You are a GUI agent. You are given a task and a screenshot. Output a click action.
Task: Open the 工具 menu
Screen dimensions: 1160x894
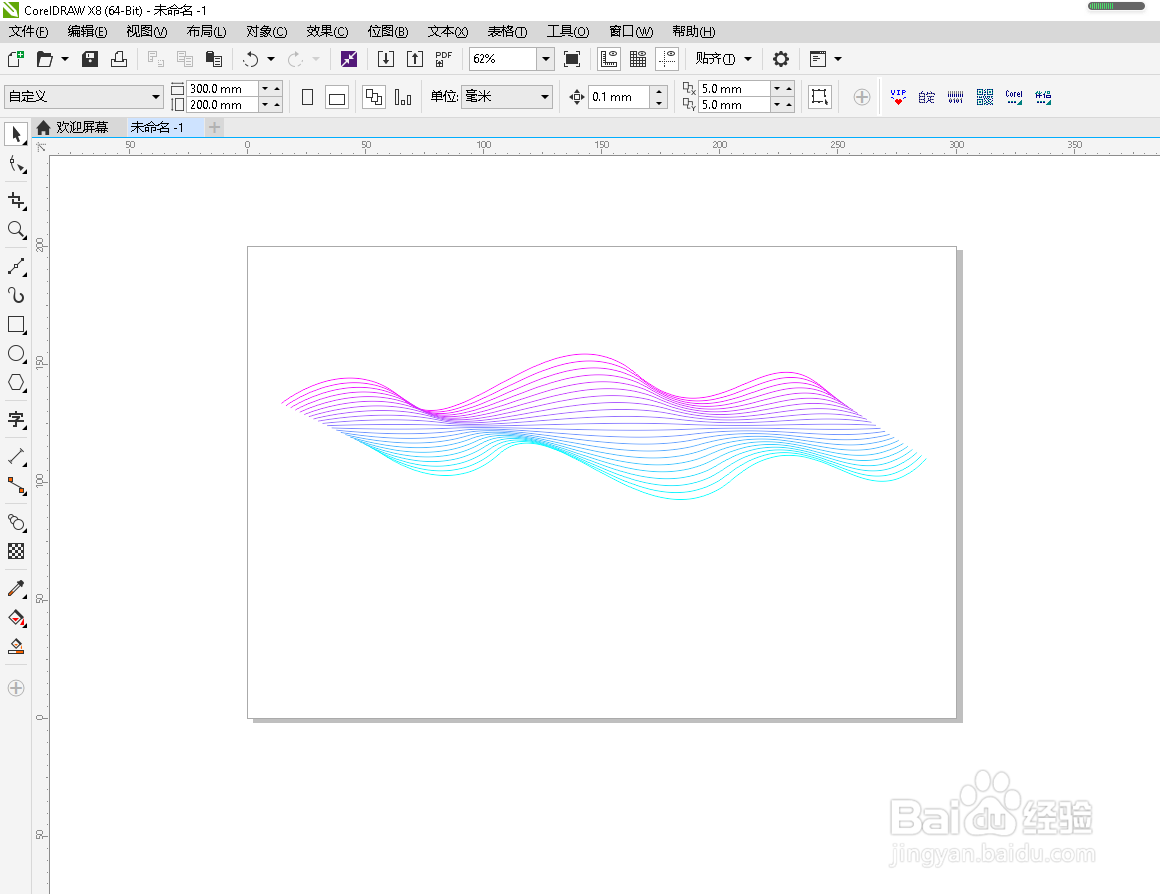(568, 31)
